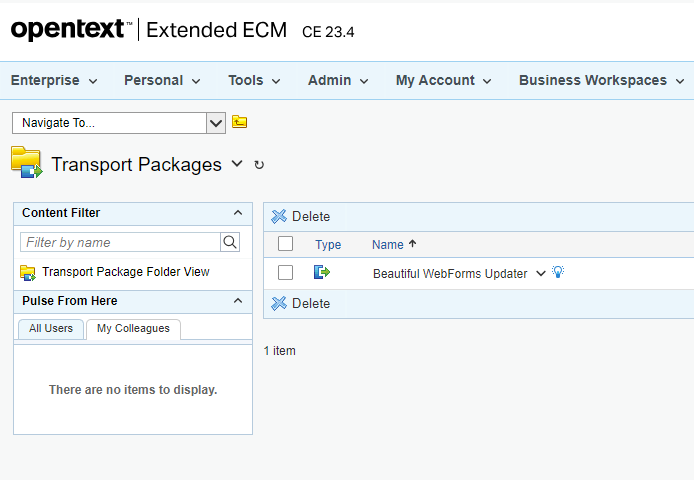Click the lightbulb icon beside Beautiful WebForms Updater

558,272
